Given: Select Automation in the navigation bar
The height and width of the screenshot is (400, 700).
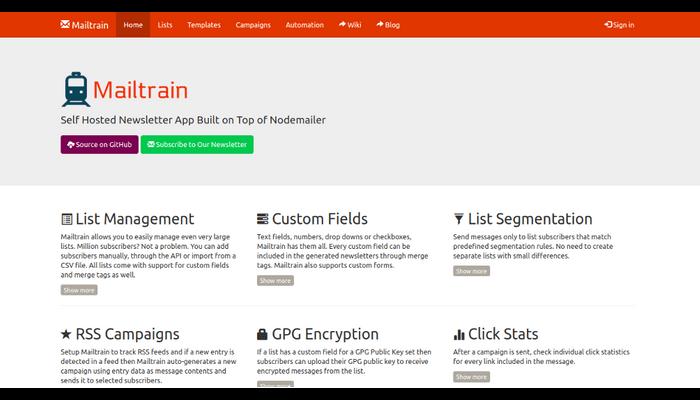Looking at the screenshot, I should pos(304,25).
